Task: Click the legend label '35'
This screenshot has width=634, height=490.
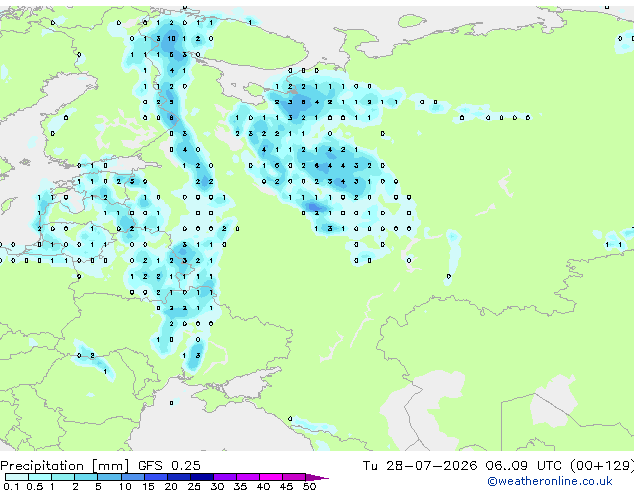Action: pyautogui.click(x=240, y=486)
